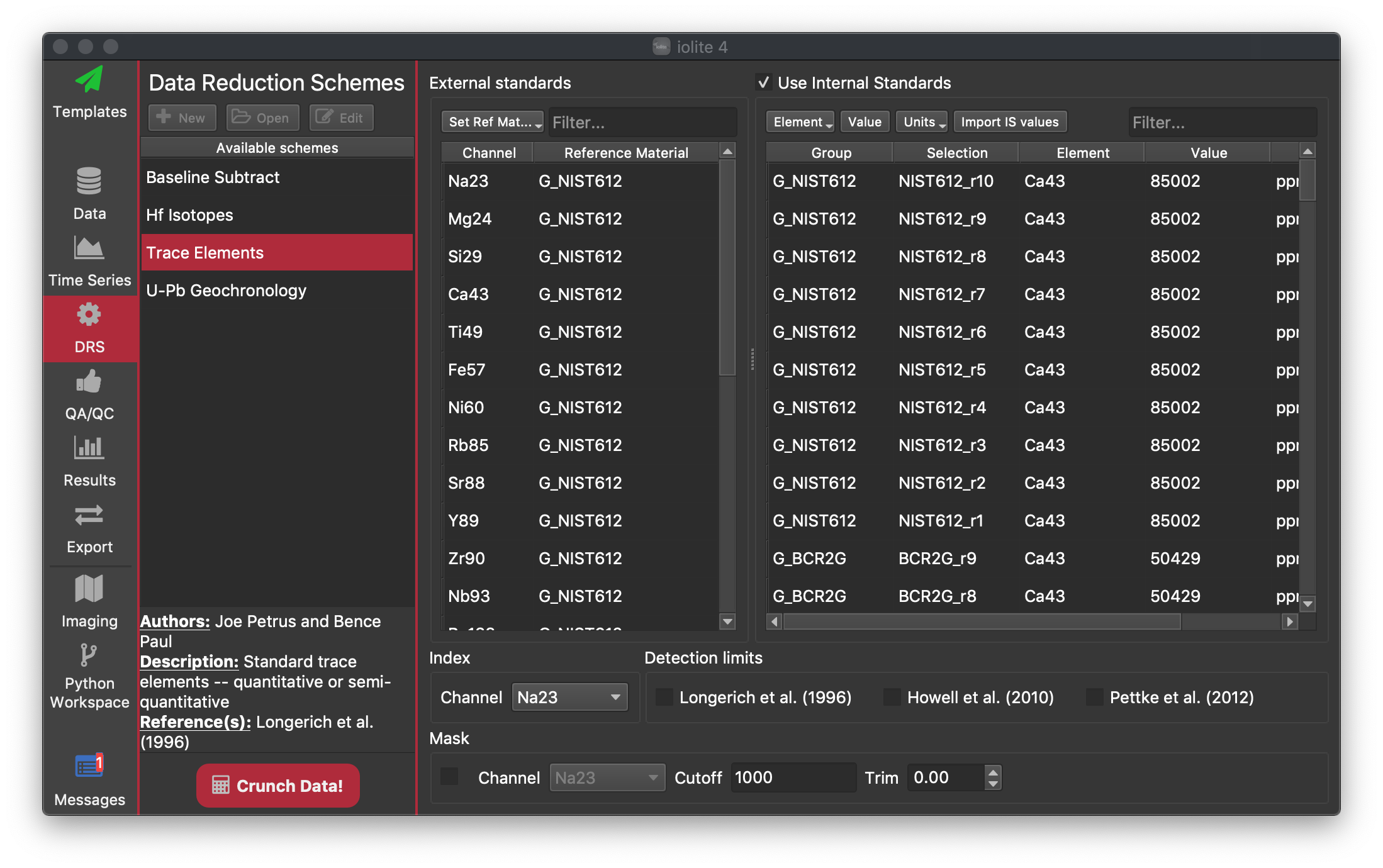Open the Set Ref Mat... dropdown

click(x=493, y=122)
